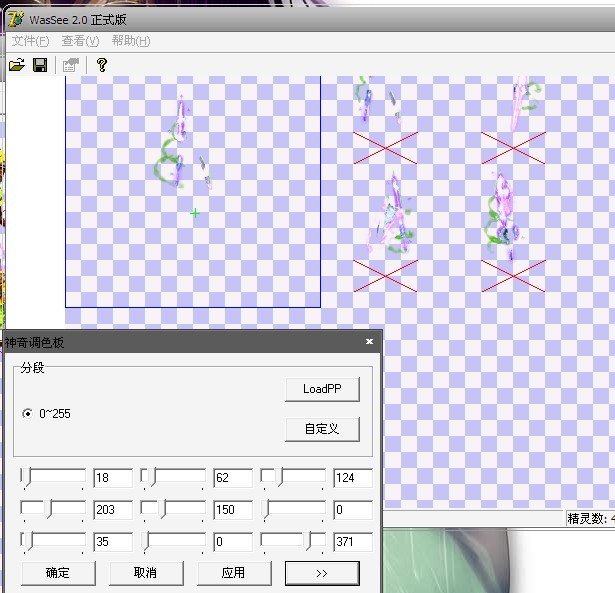
Task: Expand palette dialog with >> button
Action: (322, 573)
